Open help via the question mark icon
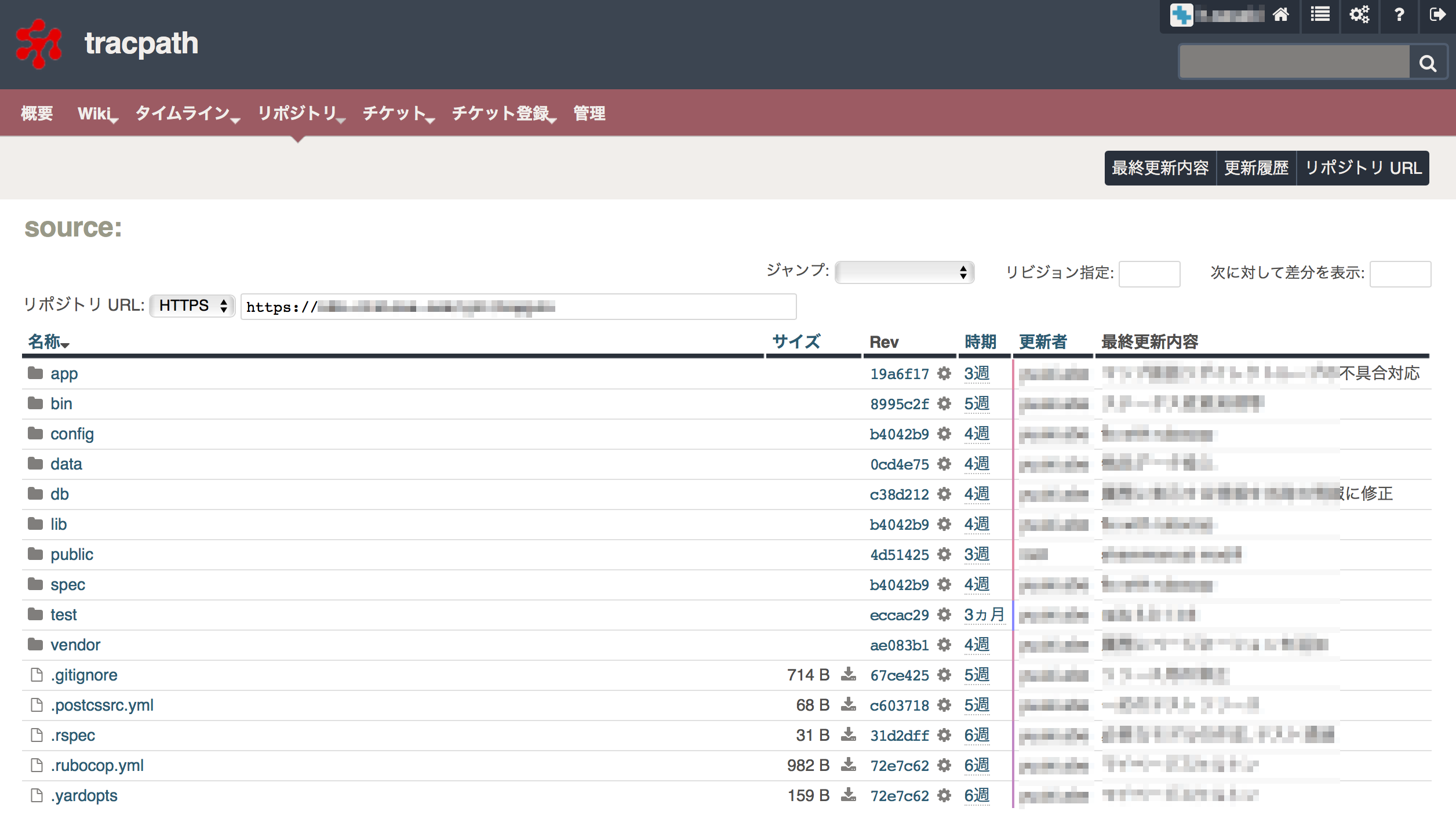1456x815 pixels. click(x=1399, y=16)
